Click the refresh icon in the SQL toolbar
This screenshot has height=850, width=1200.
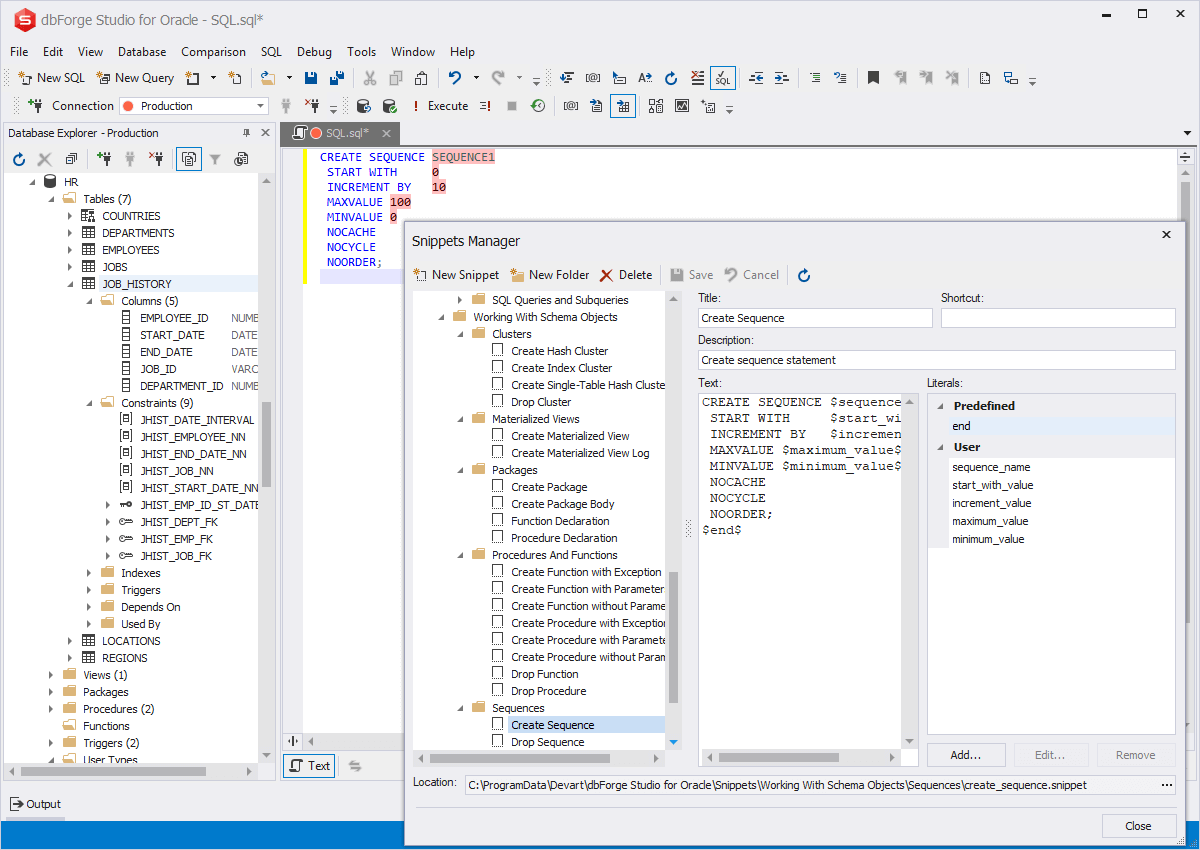671,78
